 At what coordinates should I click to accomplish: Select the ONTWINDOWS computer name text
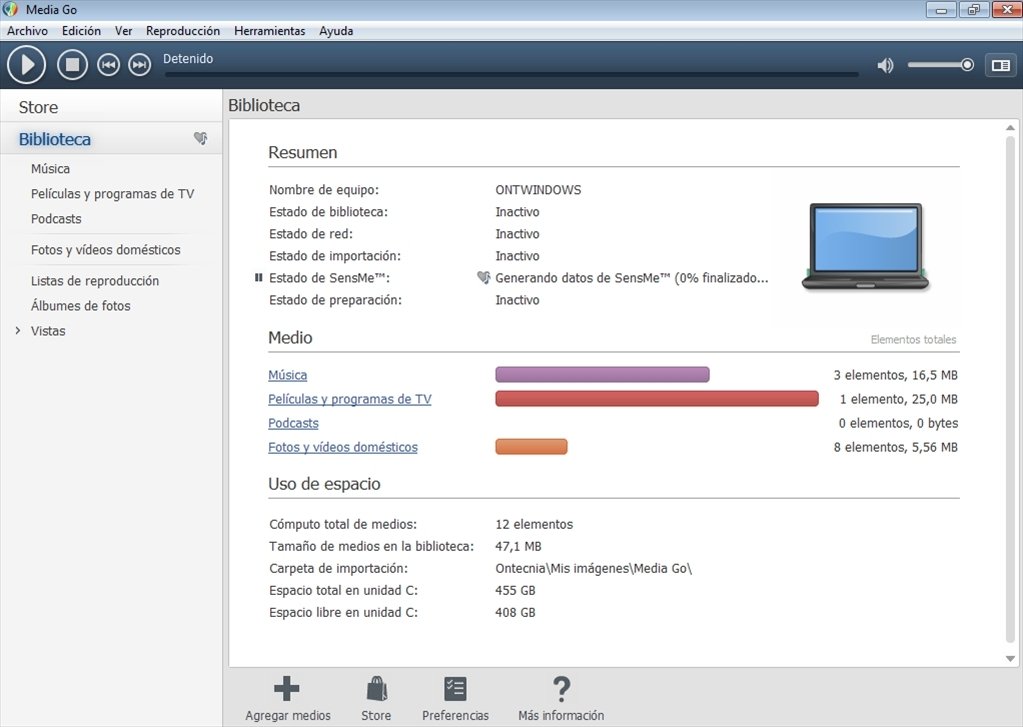(x=538, y=190)
